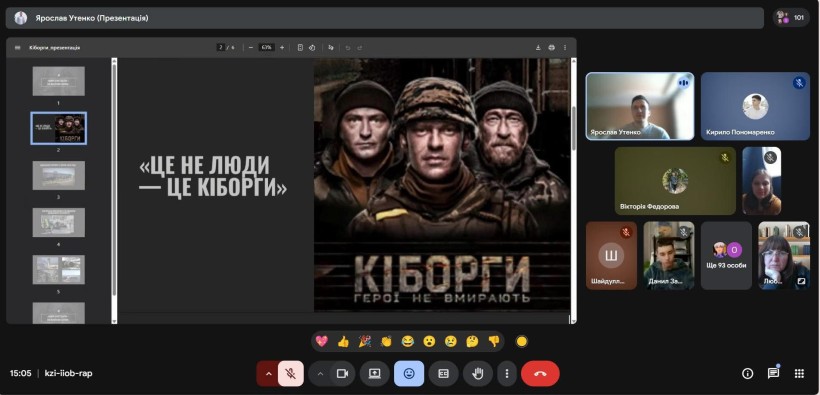Click the presented slide image «КІБОРГИ»
The width and height of the screenshot is (820, 395).
click(x=442, y=185)
